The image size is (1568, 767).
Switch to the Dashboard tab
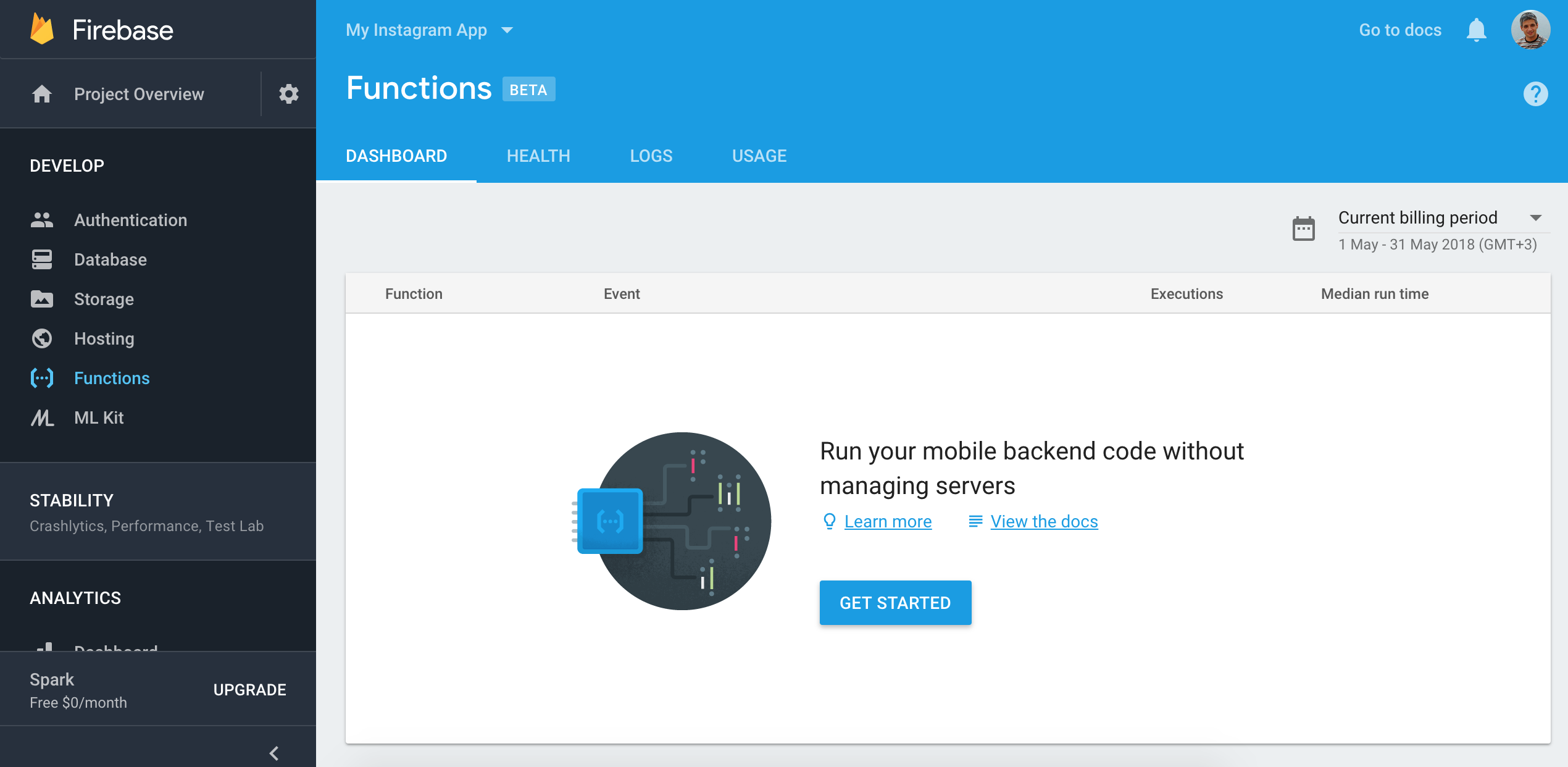tap(396, 156)
